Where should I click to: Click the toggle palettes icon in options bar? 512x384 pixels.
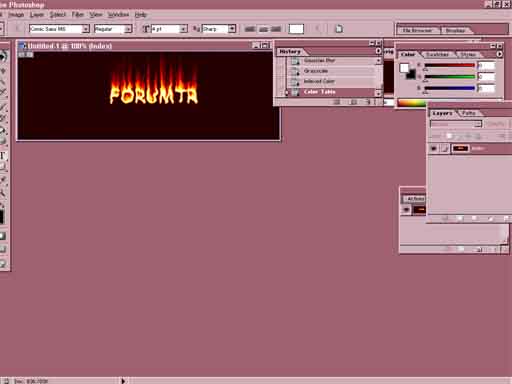[339, 29]
